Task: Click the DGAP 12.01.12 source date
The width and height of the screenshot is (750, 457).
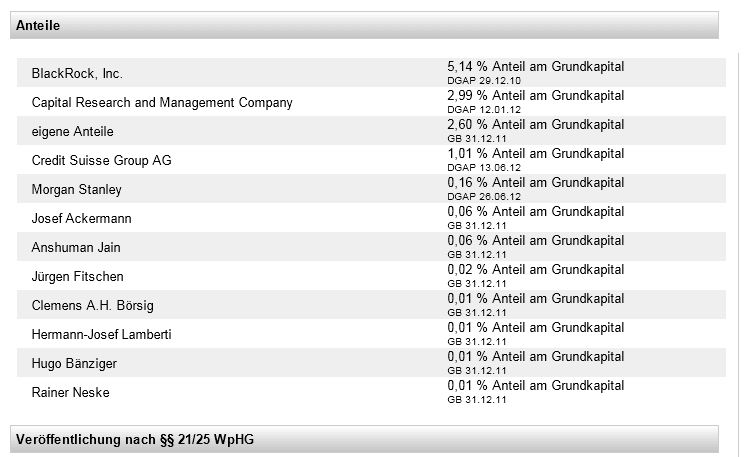Action: [x=484, y=110]
